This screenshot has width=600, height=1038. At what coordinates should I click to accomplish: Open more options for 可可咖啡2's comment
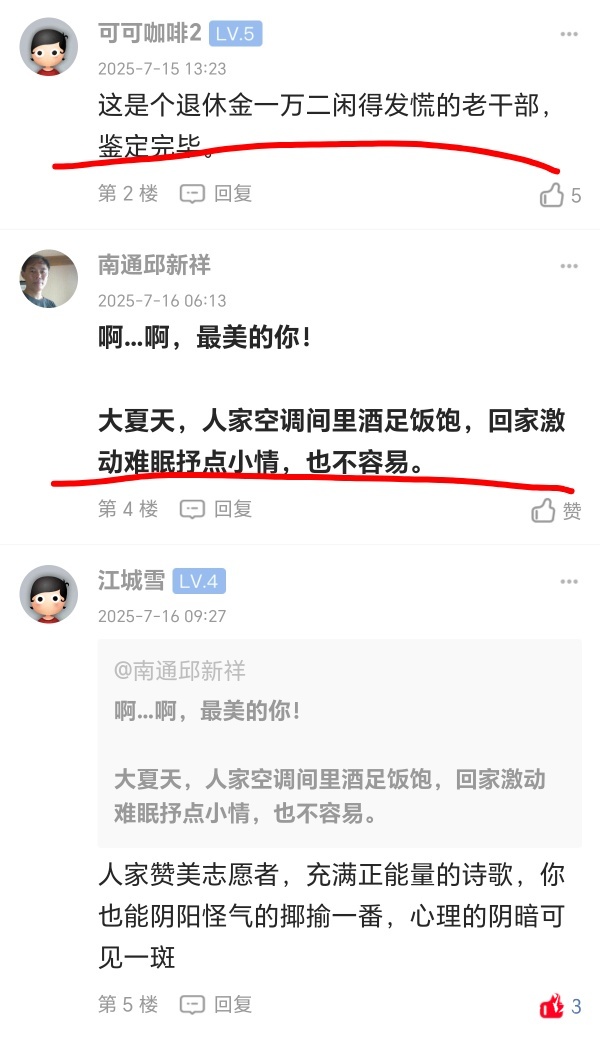point(569,34)
